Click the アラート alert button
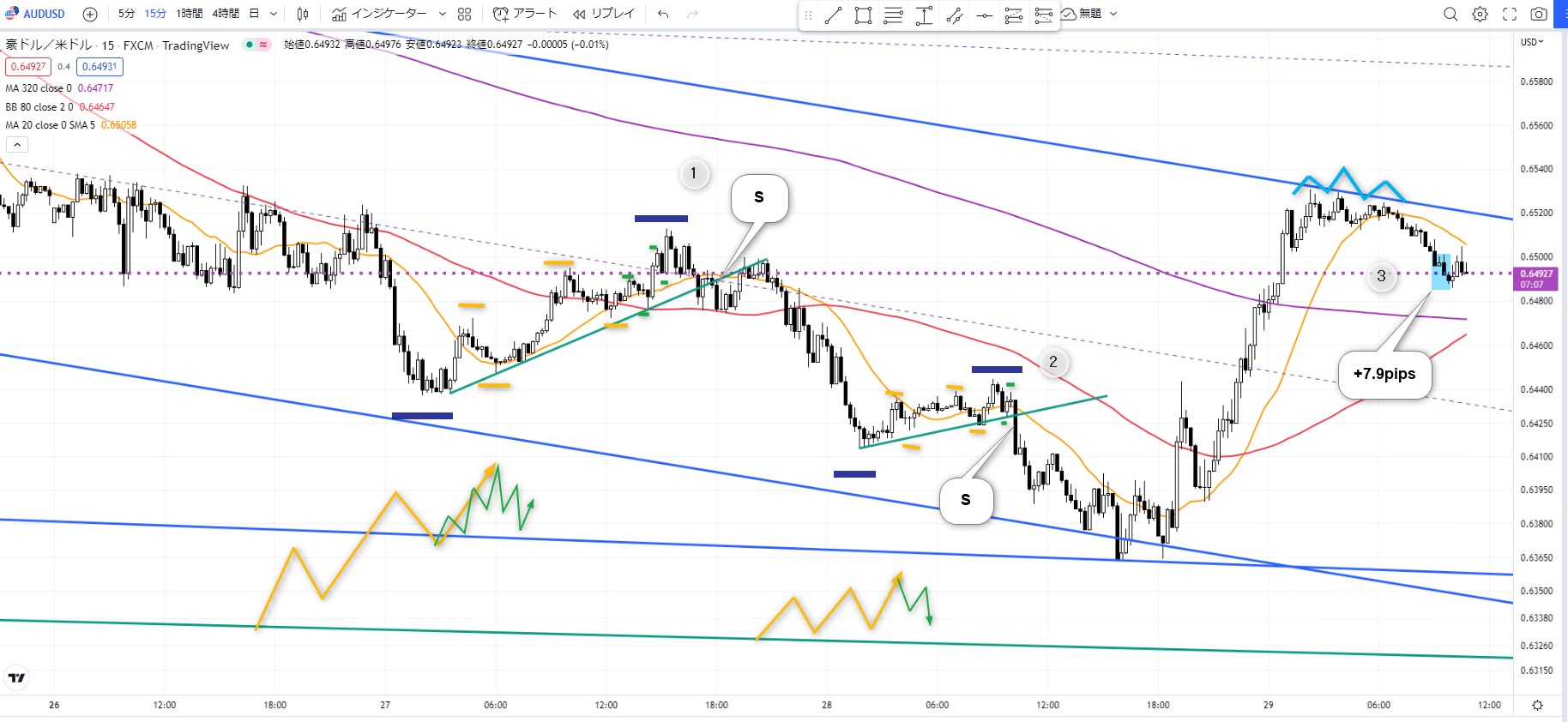The image size is (1568, 722). [525, 14]
